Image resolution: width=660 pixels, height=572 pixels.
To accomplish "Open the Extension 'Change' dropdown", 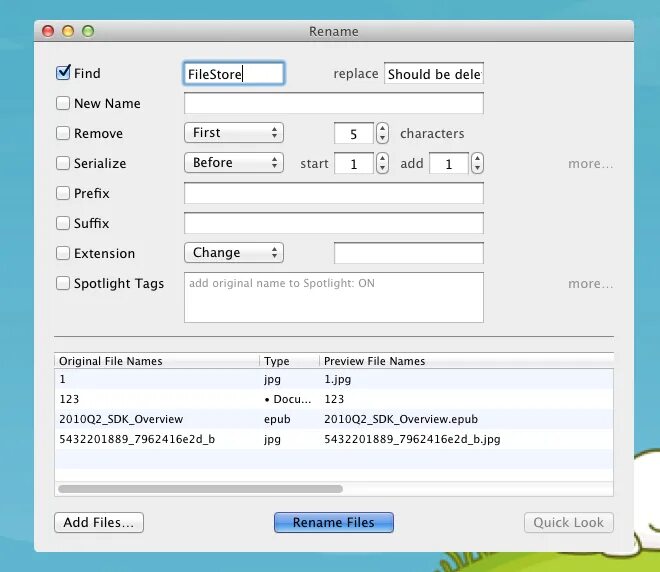I will [234, 253].
